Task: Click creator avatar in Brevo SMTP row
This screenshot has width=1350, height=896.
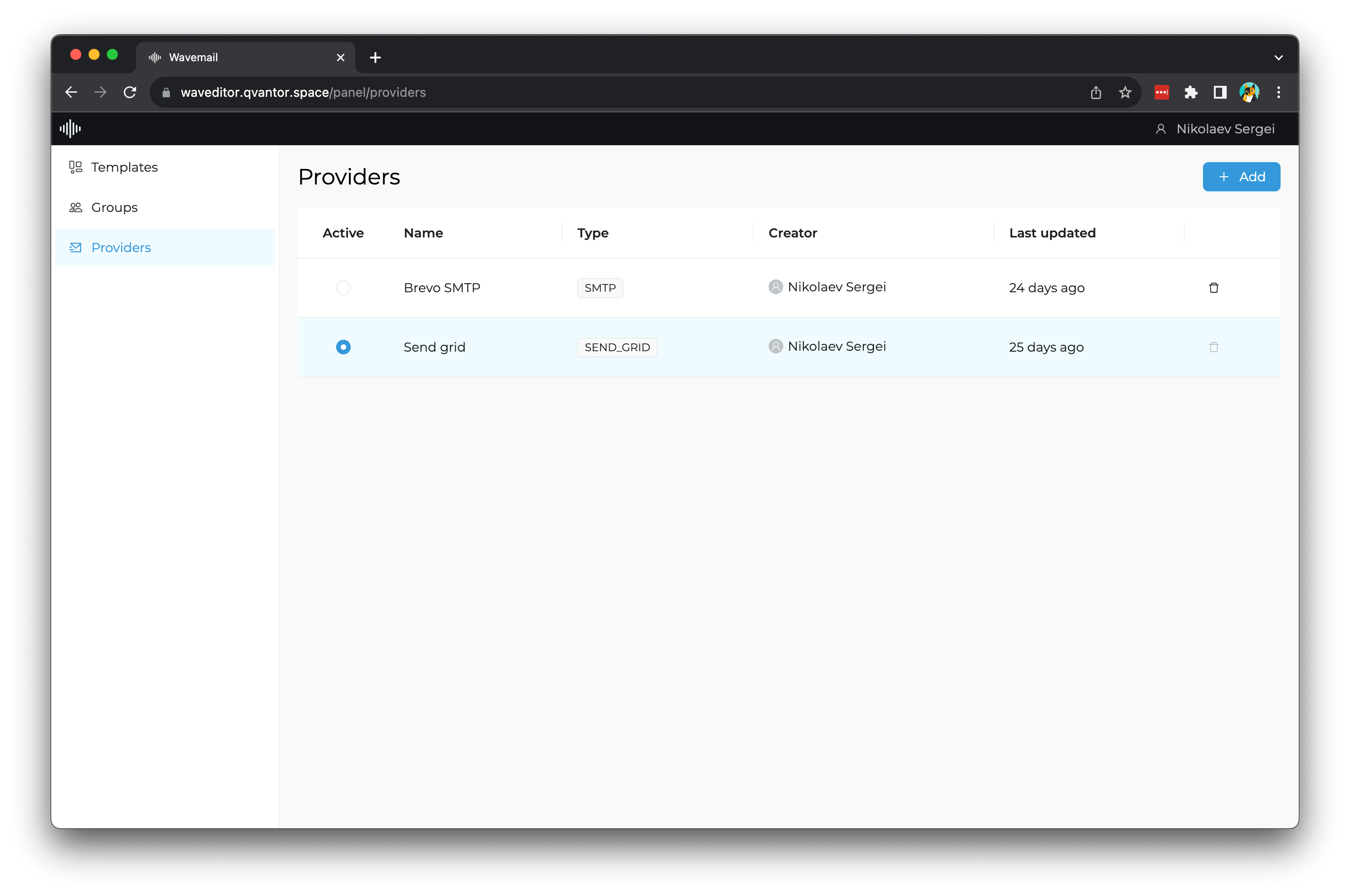Action: (775, 287)
